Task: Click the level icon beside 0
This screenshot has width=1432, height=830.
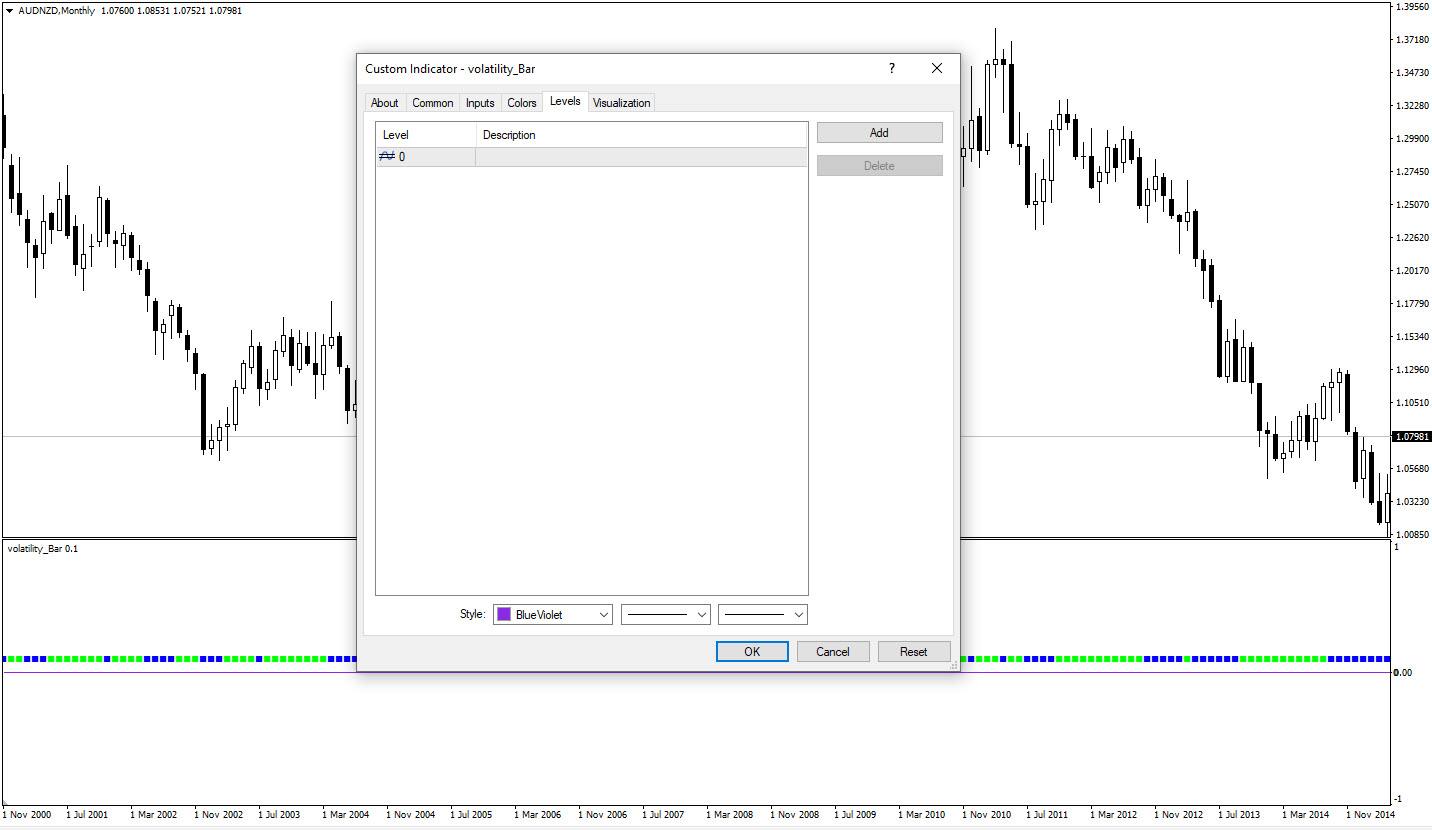Action: coord(386,157)
